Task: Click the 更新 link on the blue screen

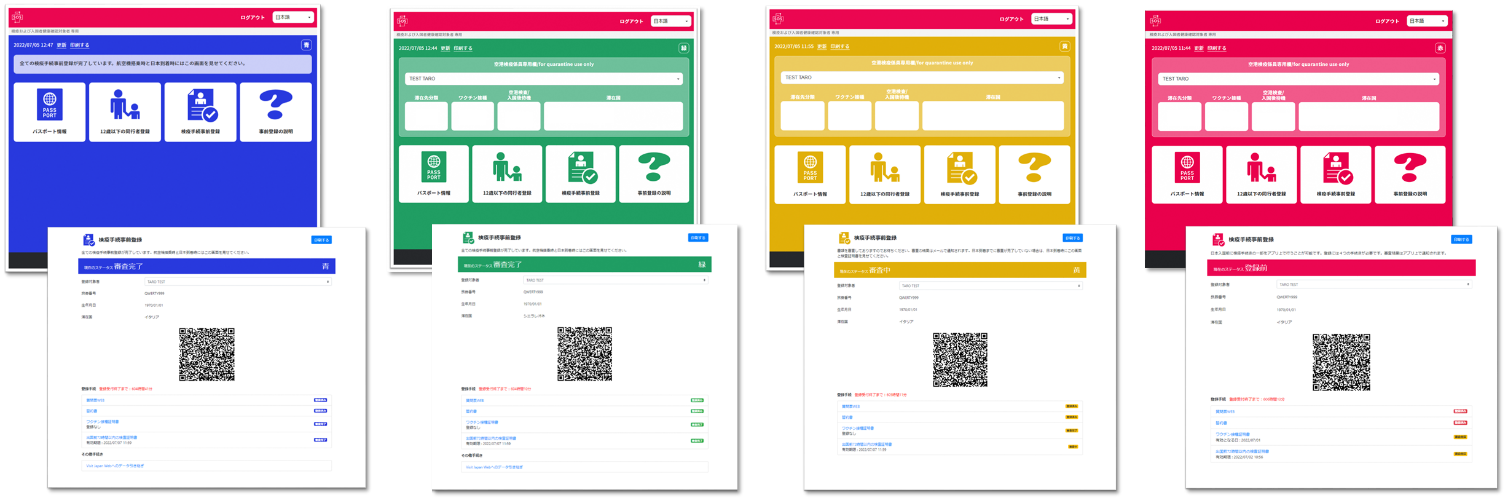Action: [62, 45]
